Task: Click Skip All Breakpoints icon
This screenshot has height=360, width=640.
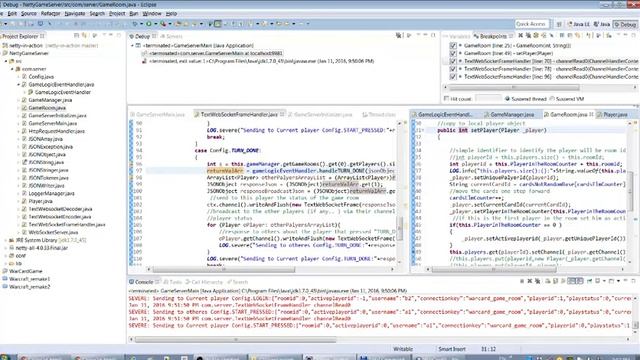Action: [x=551, y=36]
